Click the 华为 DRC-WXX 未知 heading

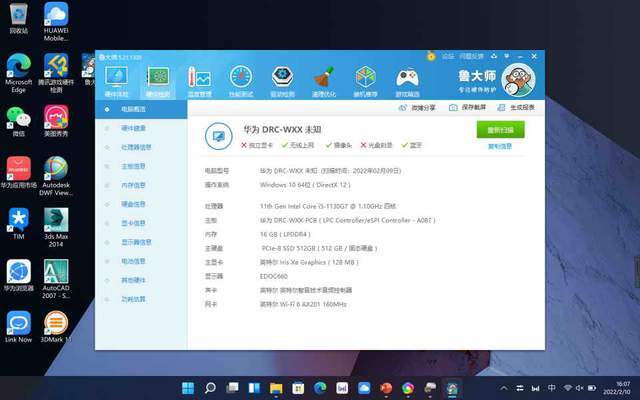click(282, 130)
